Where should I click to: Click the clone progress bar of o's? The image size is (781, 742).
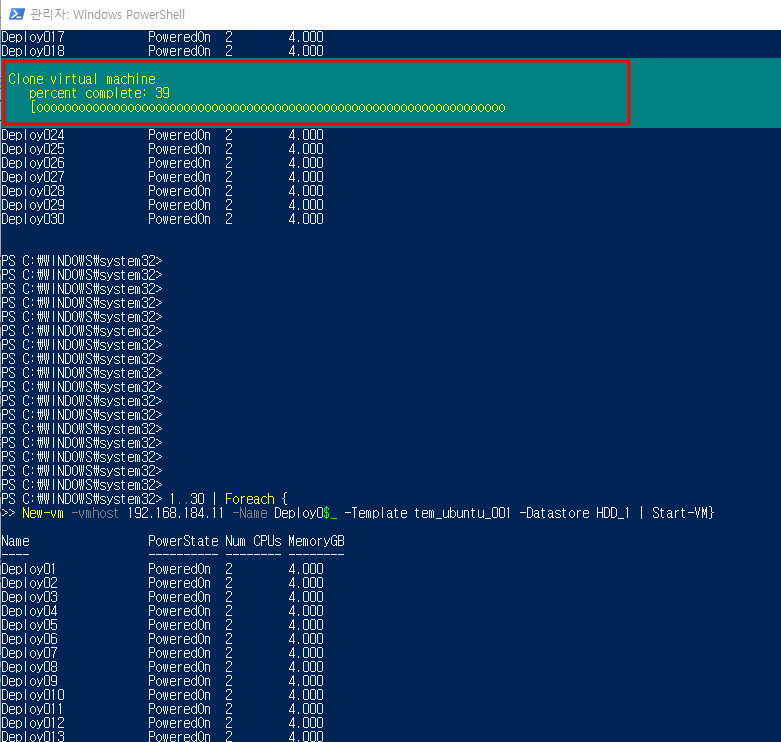point(268,108)
